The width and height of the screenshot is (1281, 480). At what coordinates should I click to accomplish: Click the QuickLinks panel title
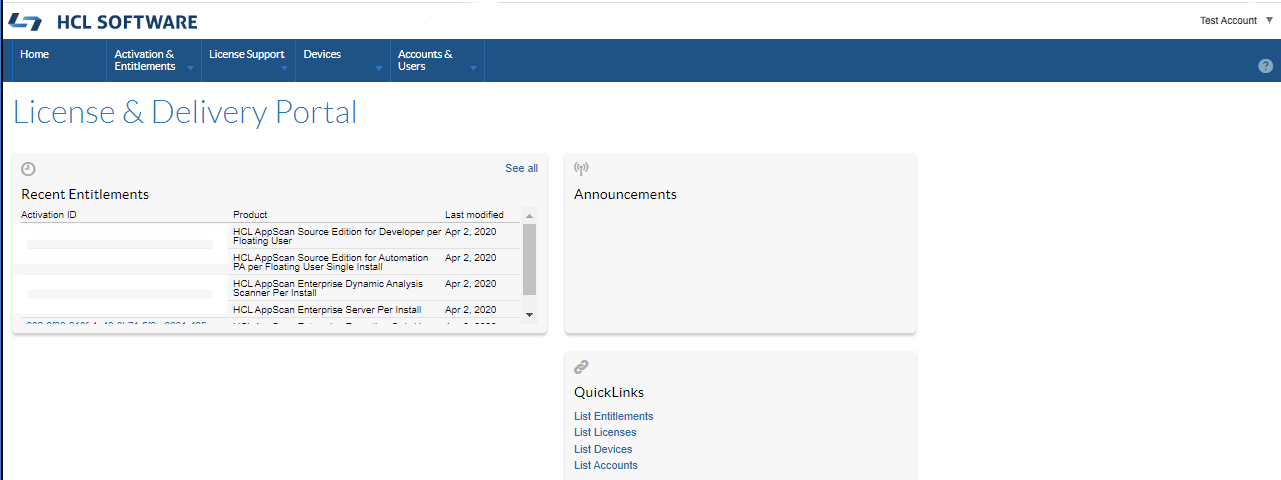[609, 393]
